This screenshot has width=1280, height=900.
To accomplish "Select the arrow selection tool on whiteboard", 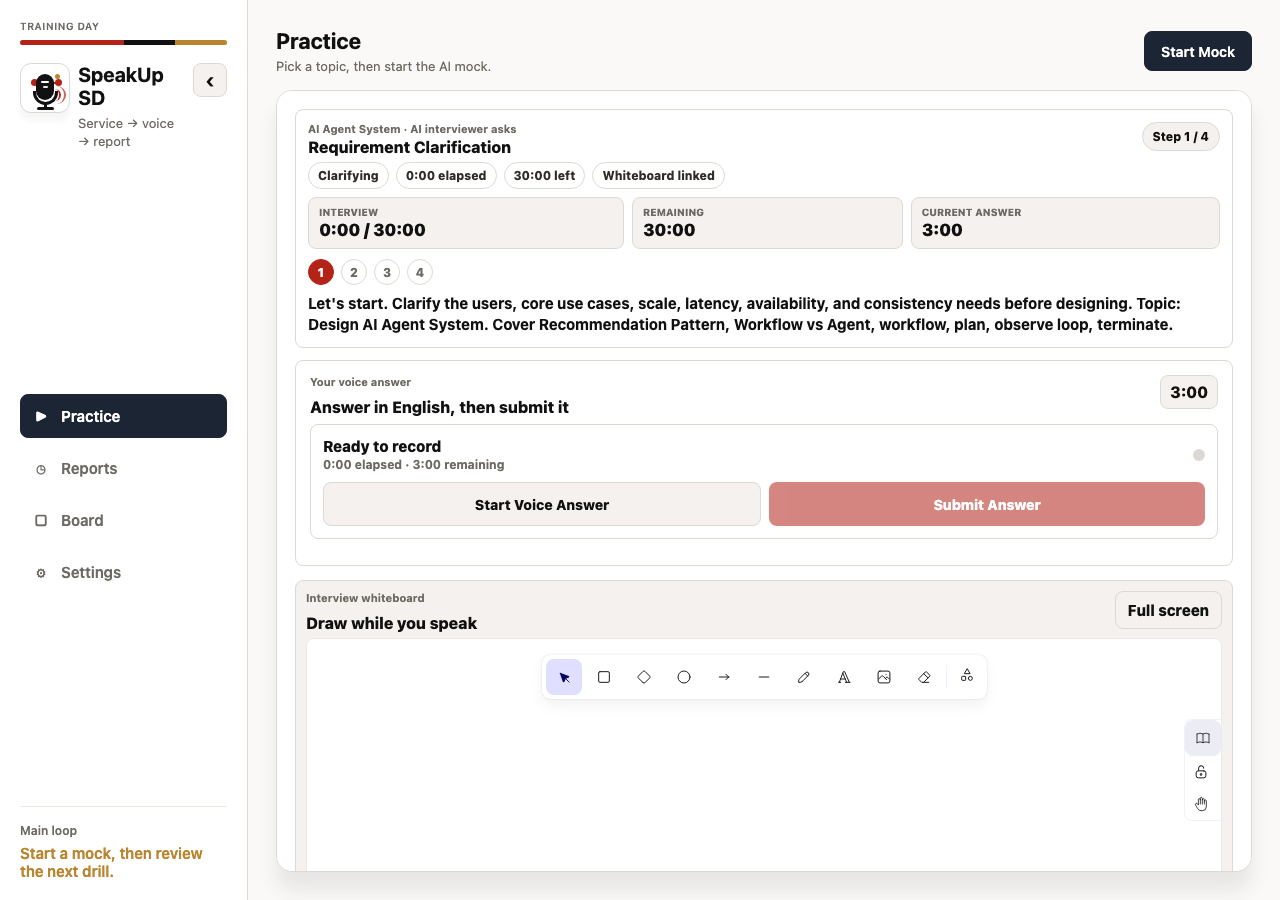I will (x=564, y=677).
